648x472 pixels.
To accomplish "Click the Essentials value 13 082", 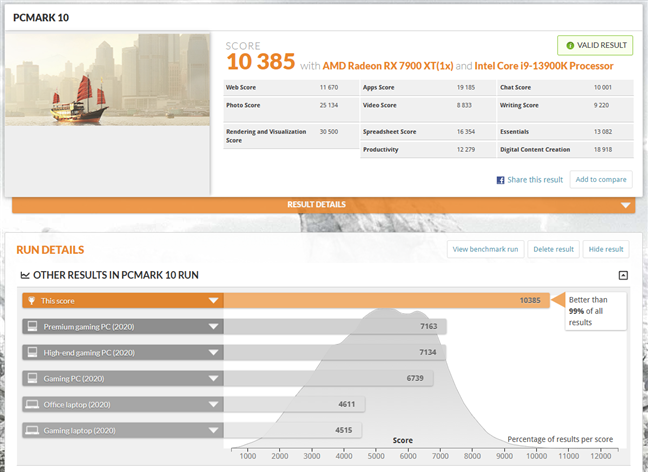I will tap(603, 132).
